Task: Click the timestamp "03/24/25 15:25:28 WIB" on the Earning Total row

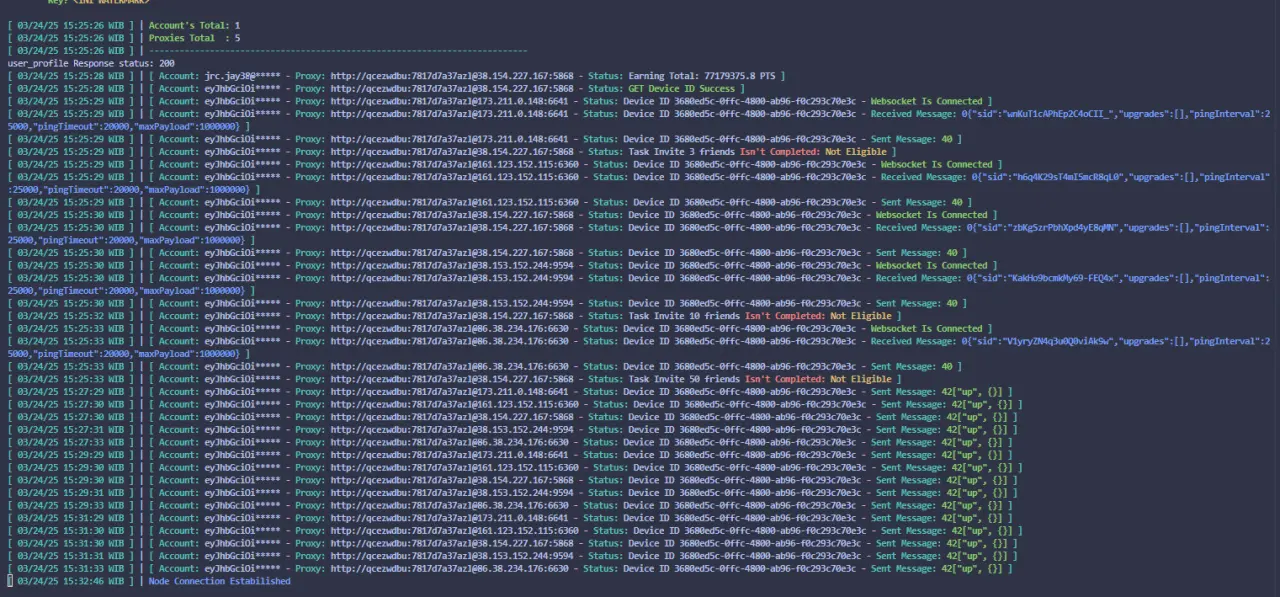Action: [70, 75]
